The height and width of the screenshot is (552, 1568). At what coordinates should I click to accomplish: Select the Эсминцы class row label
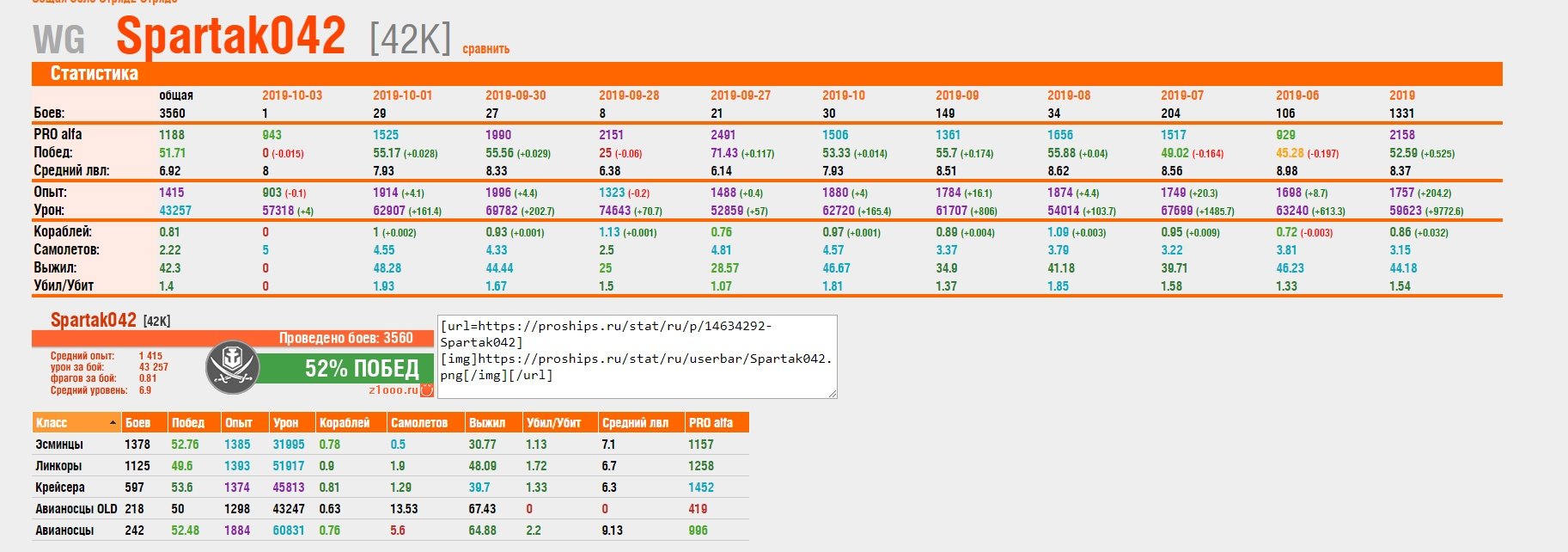tap(59, 445)
